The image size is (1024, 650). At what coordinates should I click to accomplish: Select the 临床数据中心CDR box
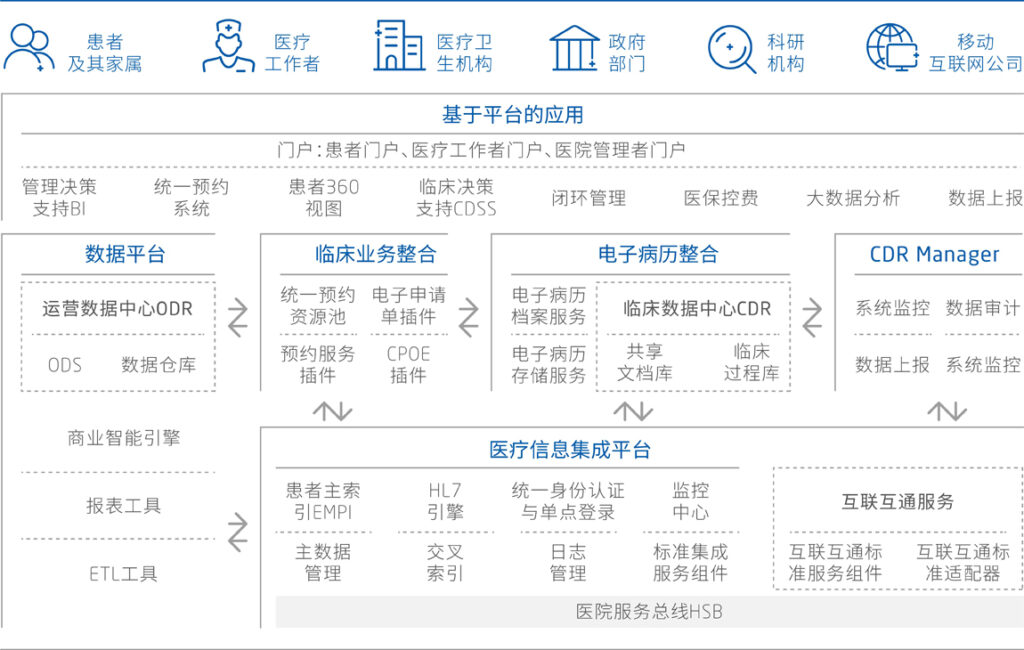pyautogui.click(x=697, y=308)
